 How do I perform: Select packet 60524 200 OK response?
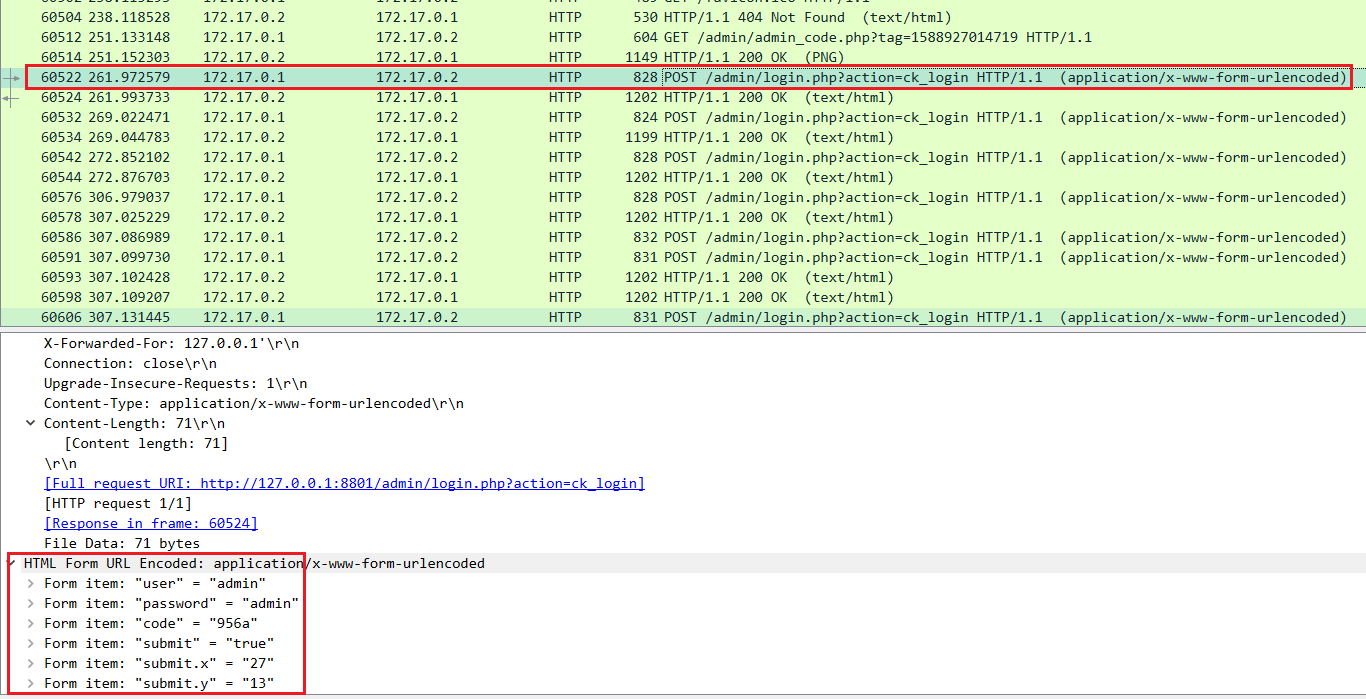point(683,97)
